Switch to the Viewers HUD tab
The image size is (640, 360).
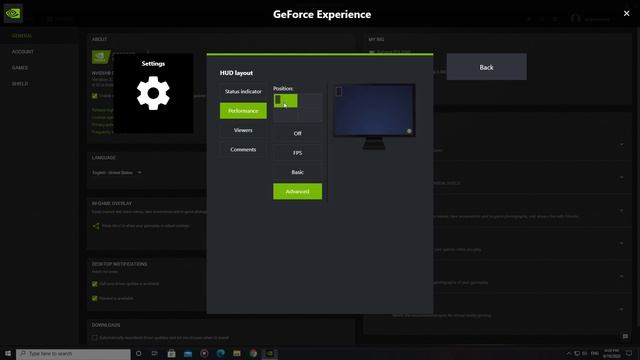click(x=243, y=130)
